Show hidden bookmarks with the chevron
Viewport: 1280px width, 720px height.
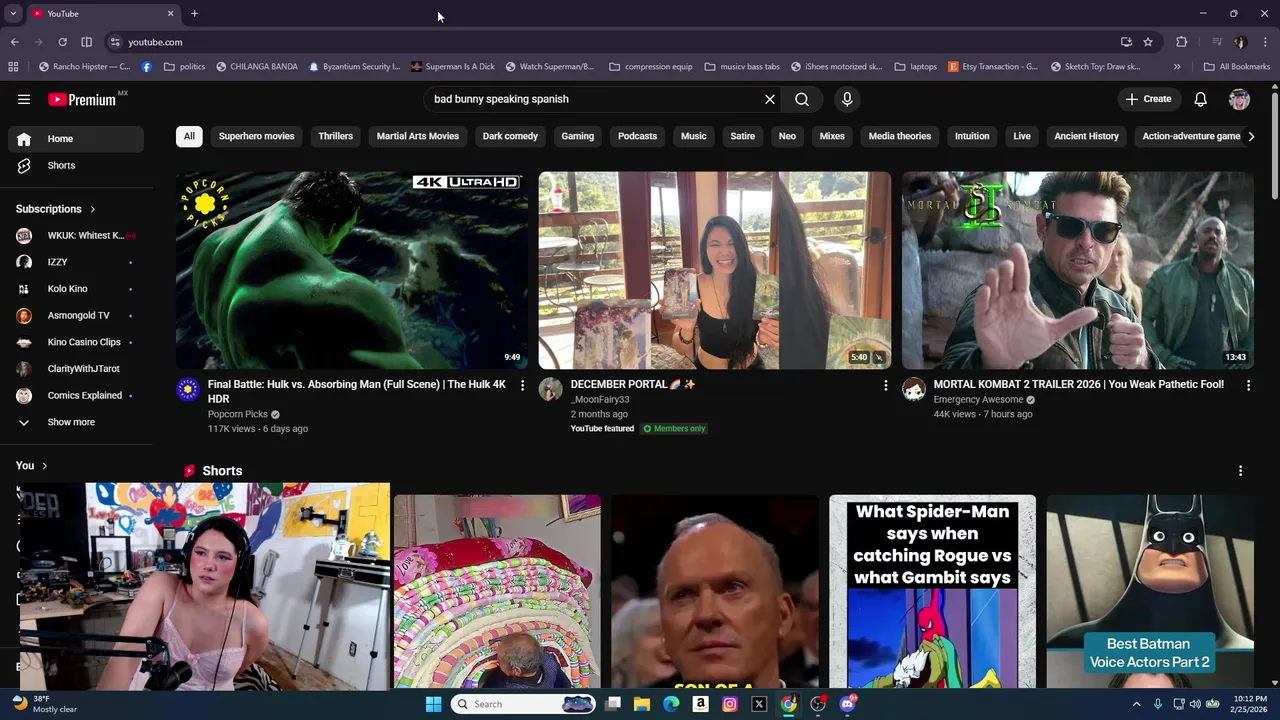tap(1177, 67)
